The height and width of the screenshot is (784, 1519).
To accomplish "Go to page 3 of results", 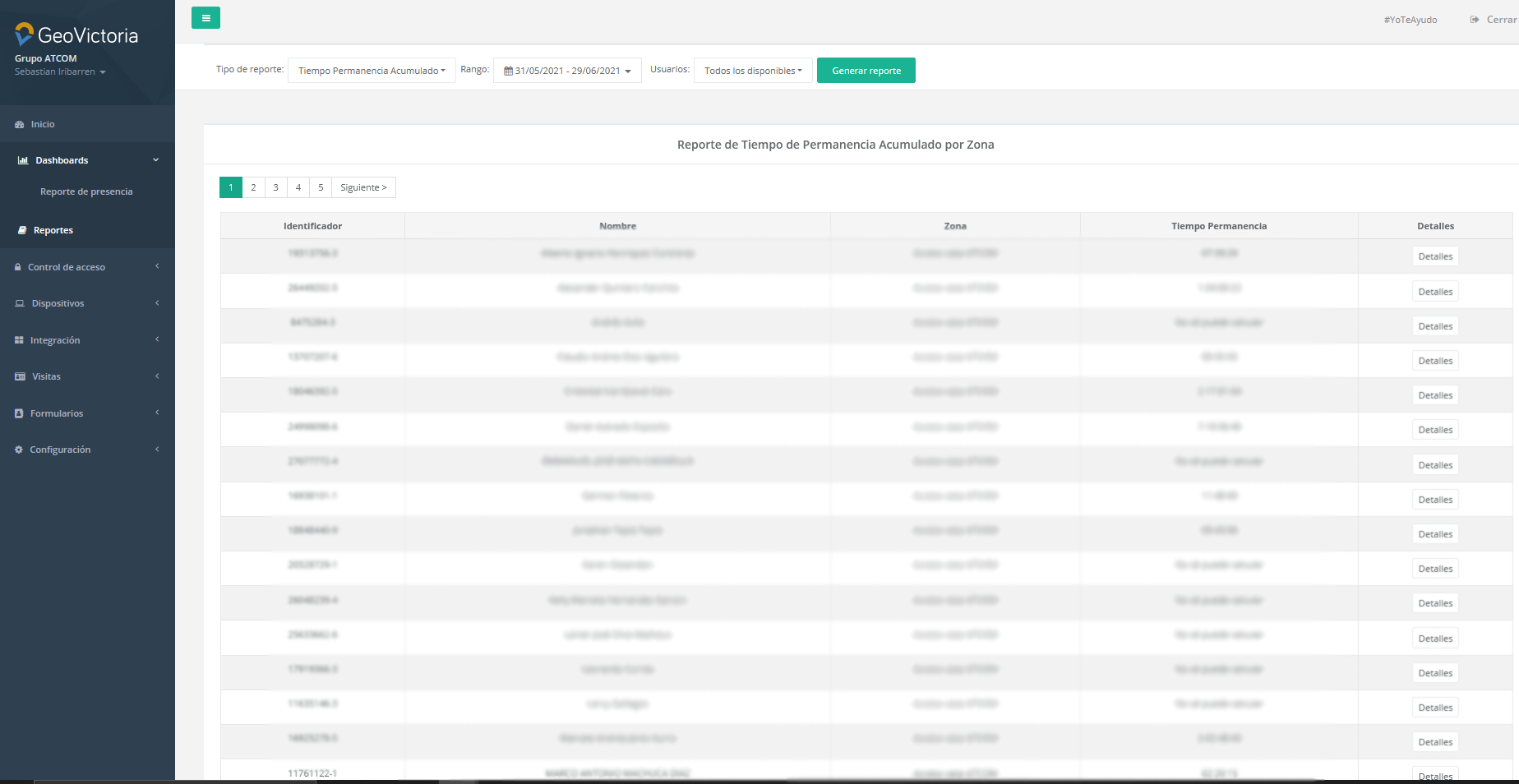I will [x=275, y=188].
